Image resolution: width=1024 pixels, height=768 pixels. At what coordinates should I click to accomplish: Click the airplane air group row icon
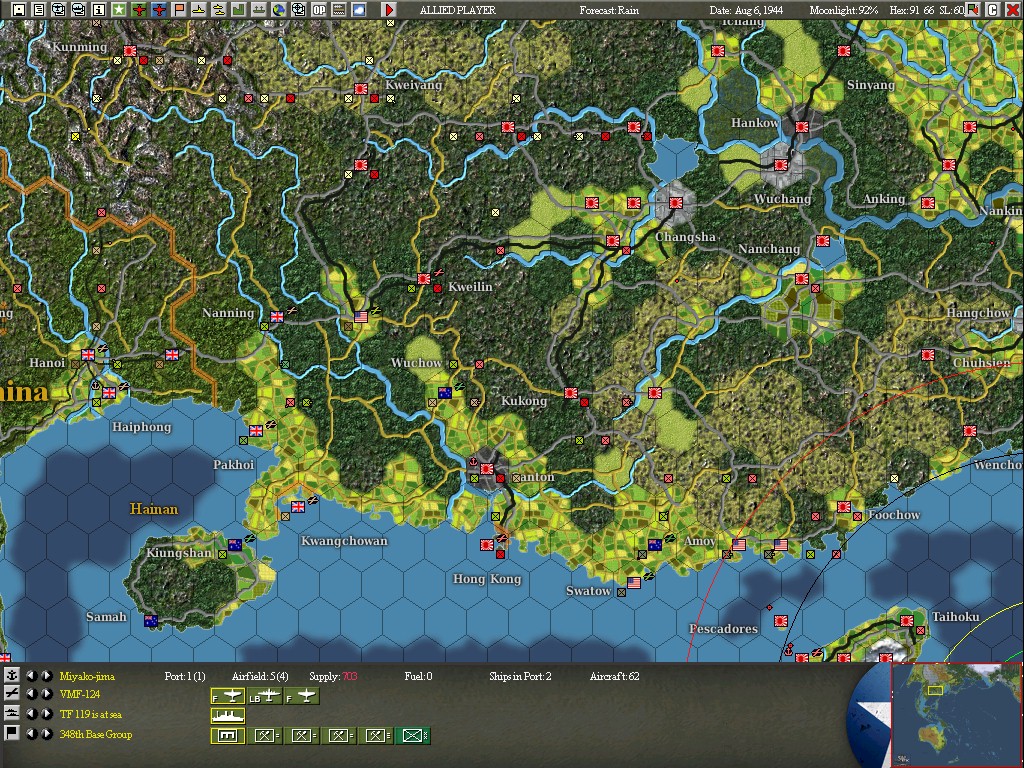12,694
